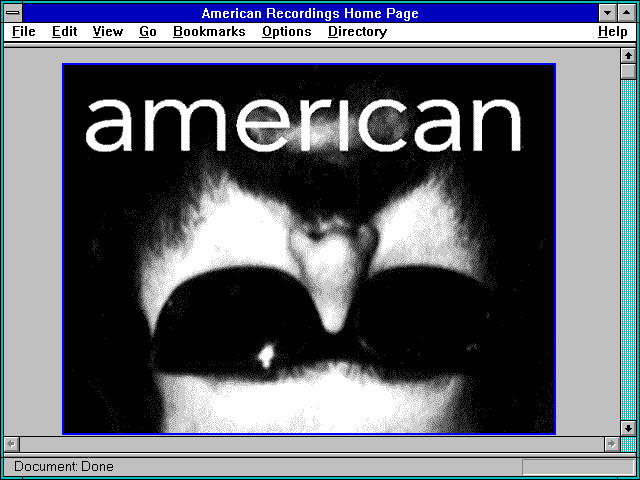Open the Go menu

click(x=148, y=32)
